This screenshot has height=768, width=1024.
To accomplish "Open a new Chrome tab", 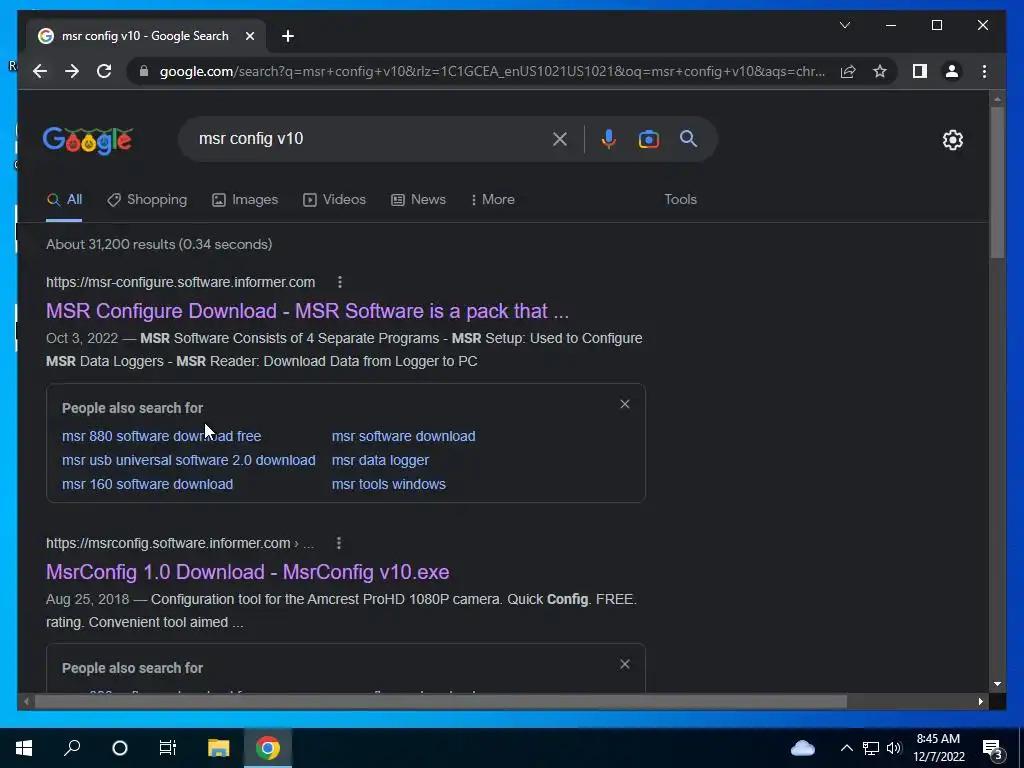I will (x=287, y=36).
